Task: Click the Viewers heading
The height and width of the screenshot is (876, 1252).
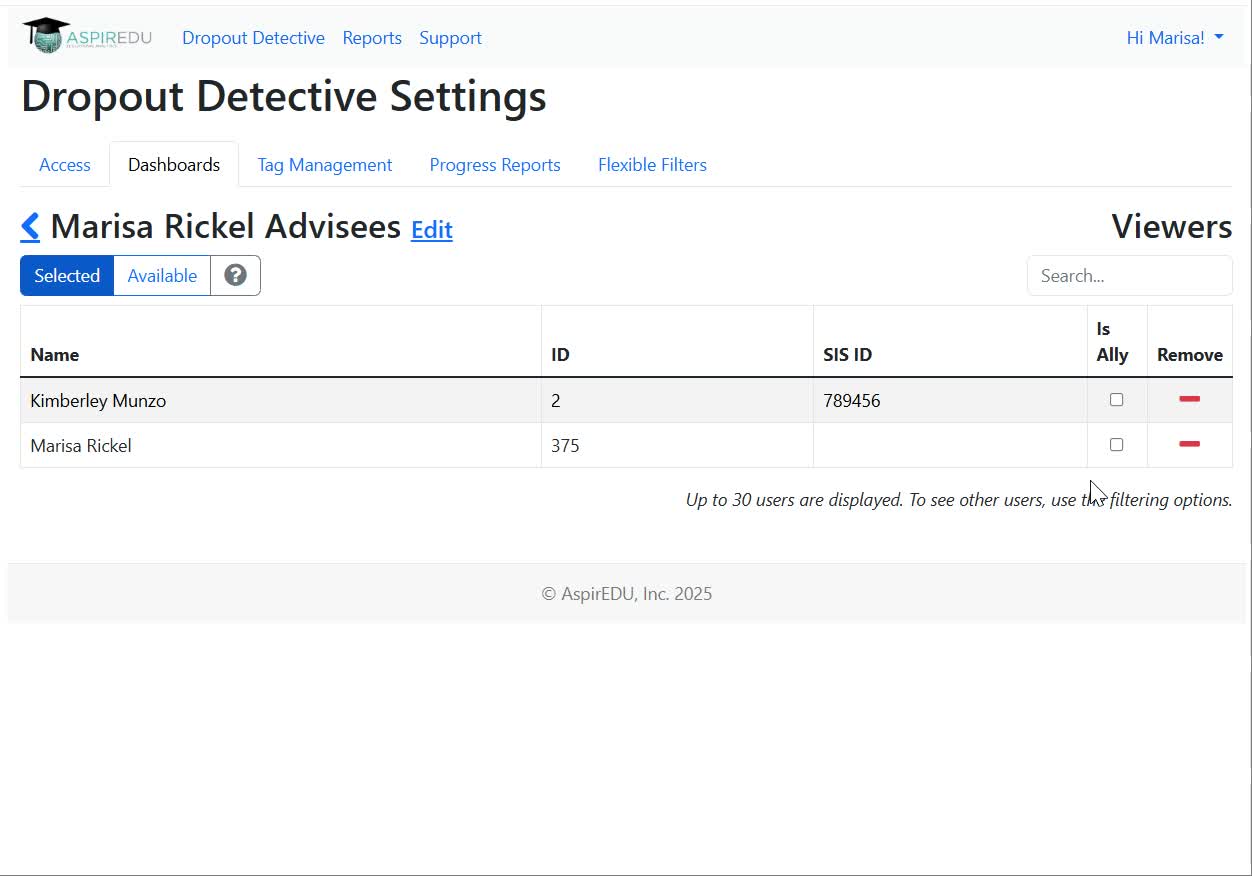Action: 1171,227
